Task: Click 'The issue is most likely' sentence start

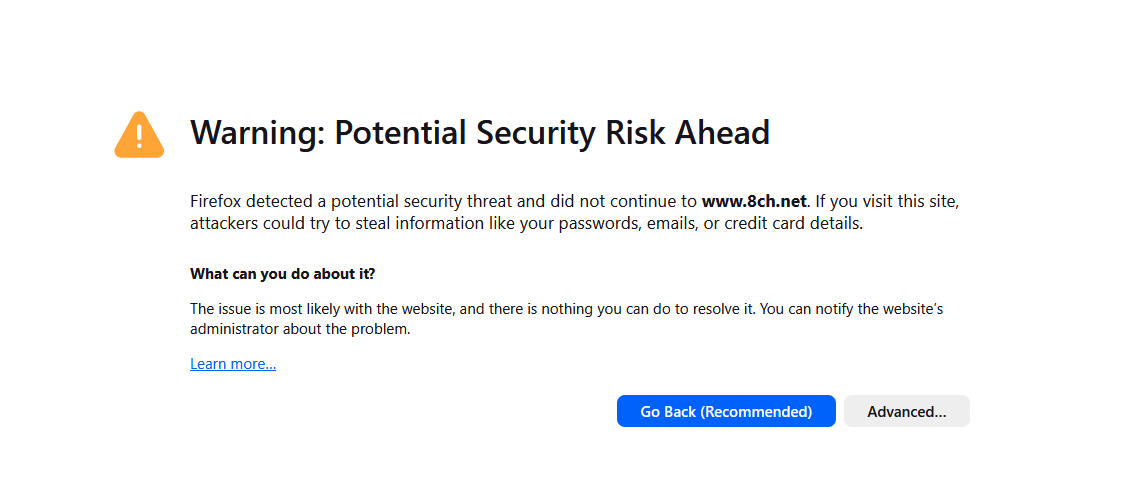Action: pos(261,309)
